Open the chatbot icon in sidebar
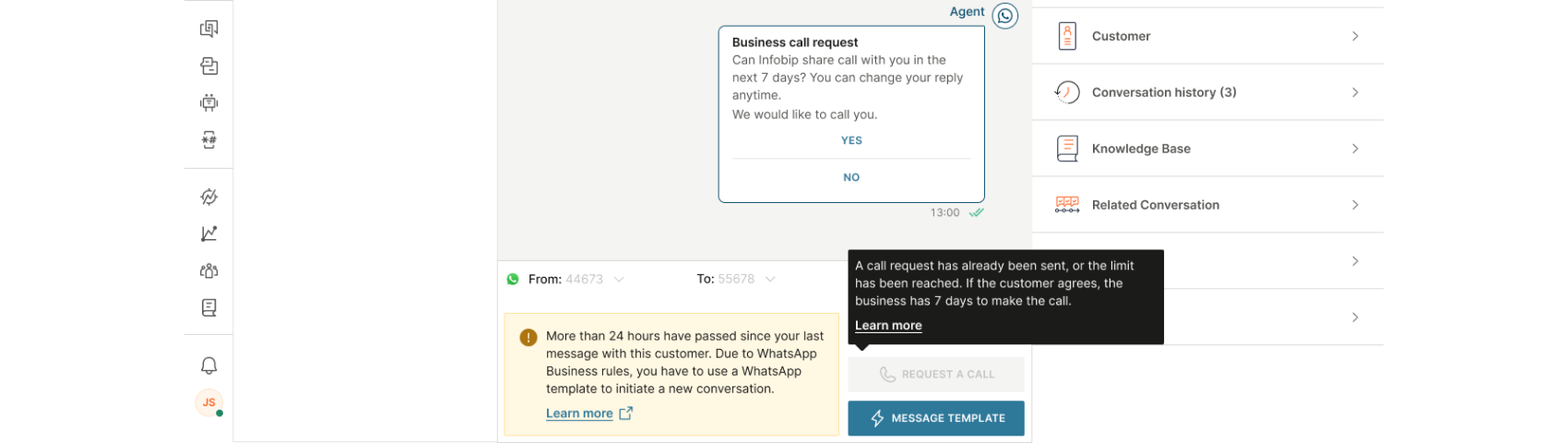The width and height of the screenshot is (1568, 443). (209, 102)
